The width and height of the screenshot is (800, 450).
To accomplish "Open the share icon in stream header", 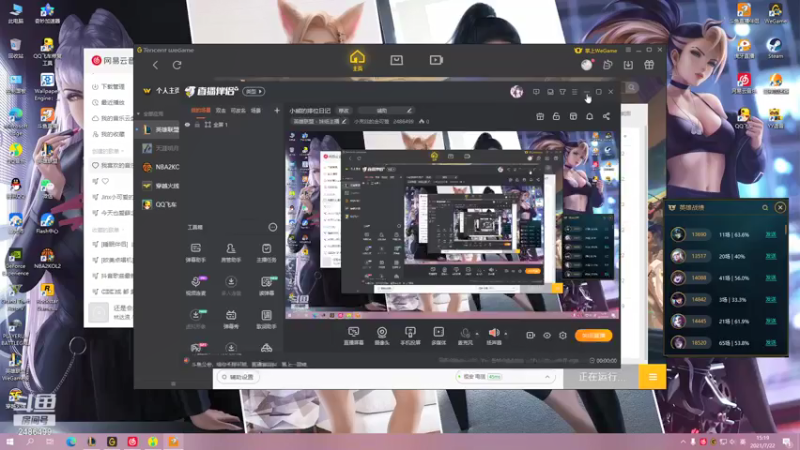I will 606,116.
